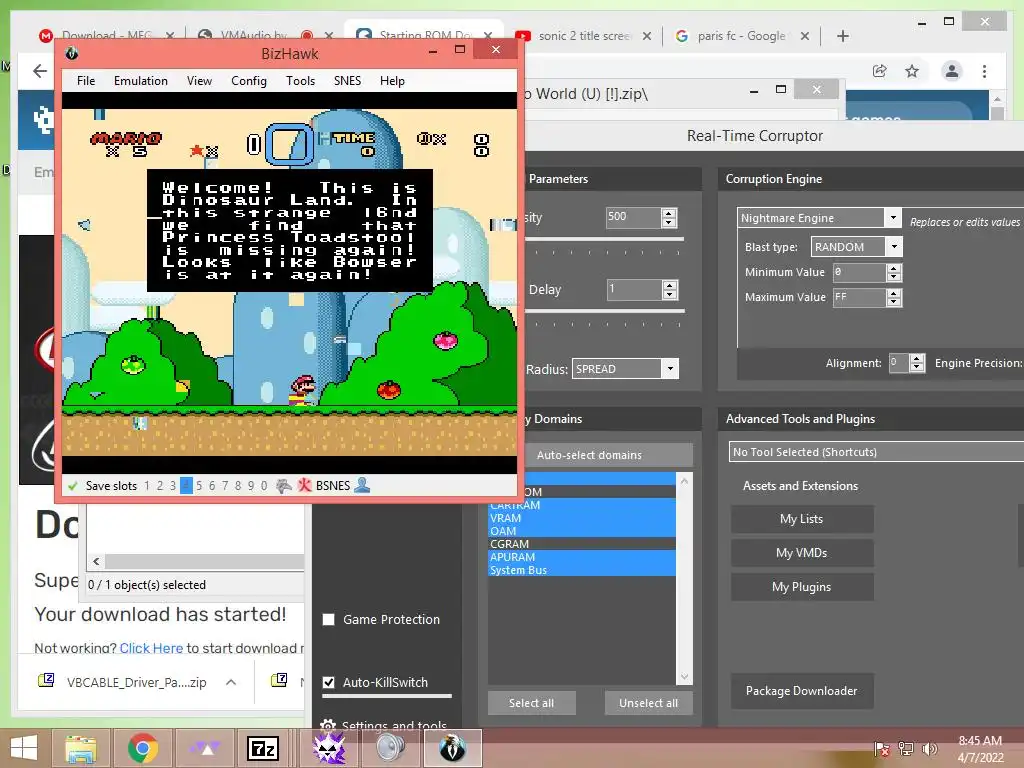Open Real-Time Corruptor taskbar icon

(329, 748)
